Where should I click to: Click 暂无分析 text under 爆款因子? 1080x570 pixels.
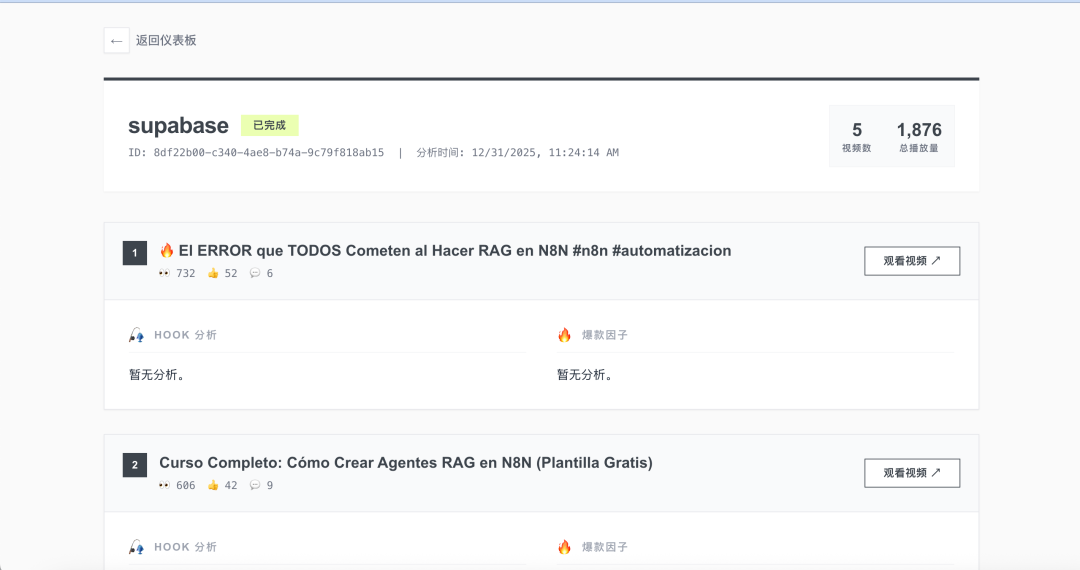tap(585, 374)
